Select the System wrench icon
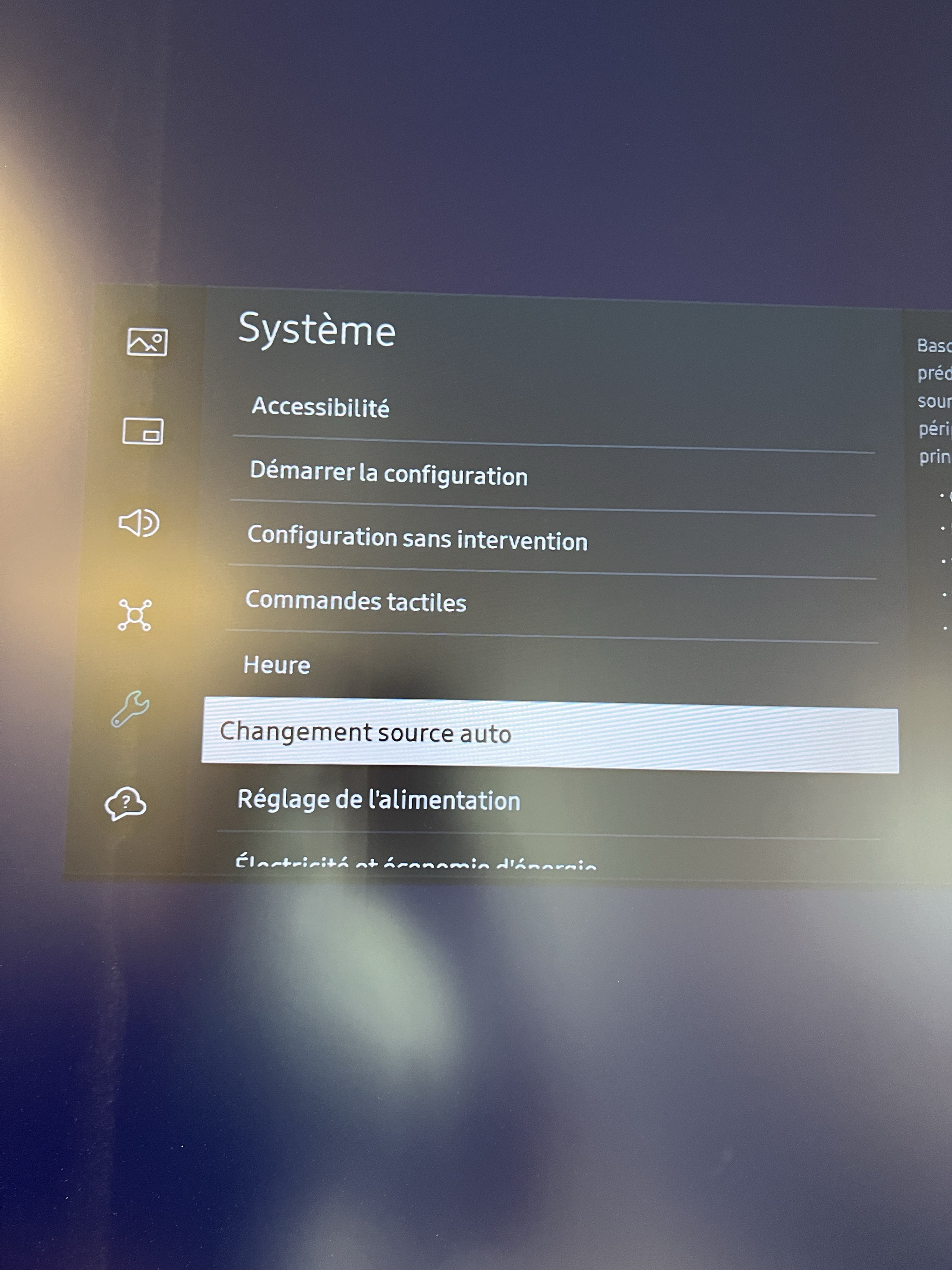 click(x=131, y=709)
